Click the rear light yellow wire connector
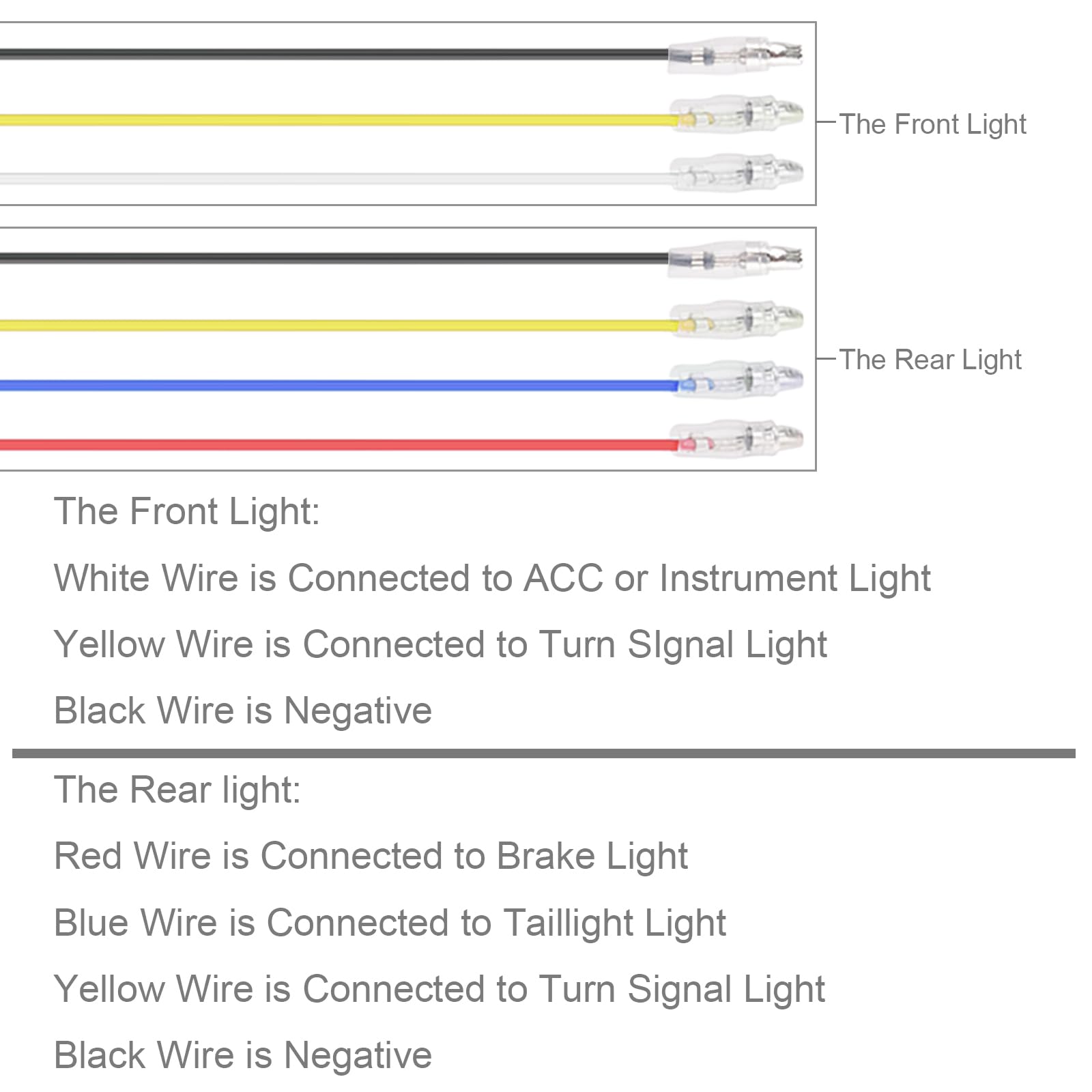This screenshot has width=1092, height=1092. point(736,319)
